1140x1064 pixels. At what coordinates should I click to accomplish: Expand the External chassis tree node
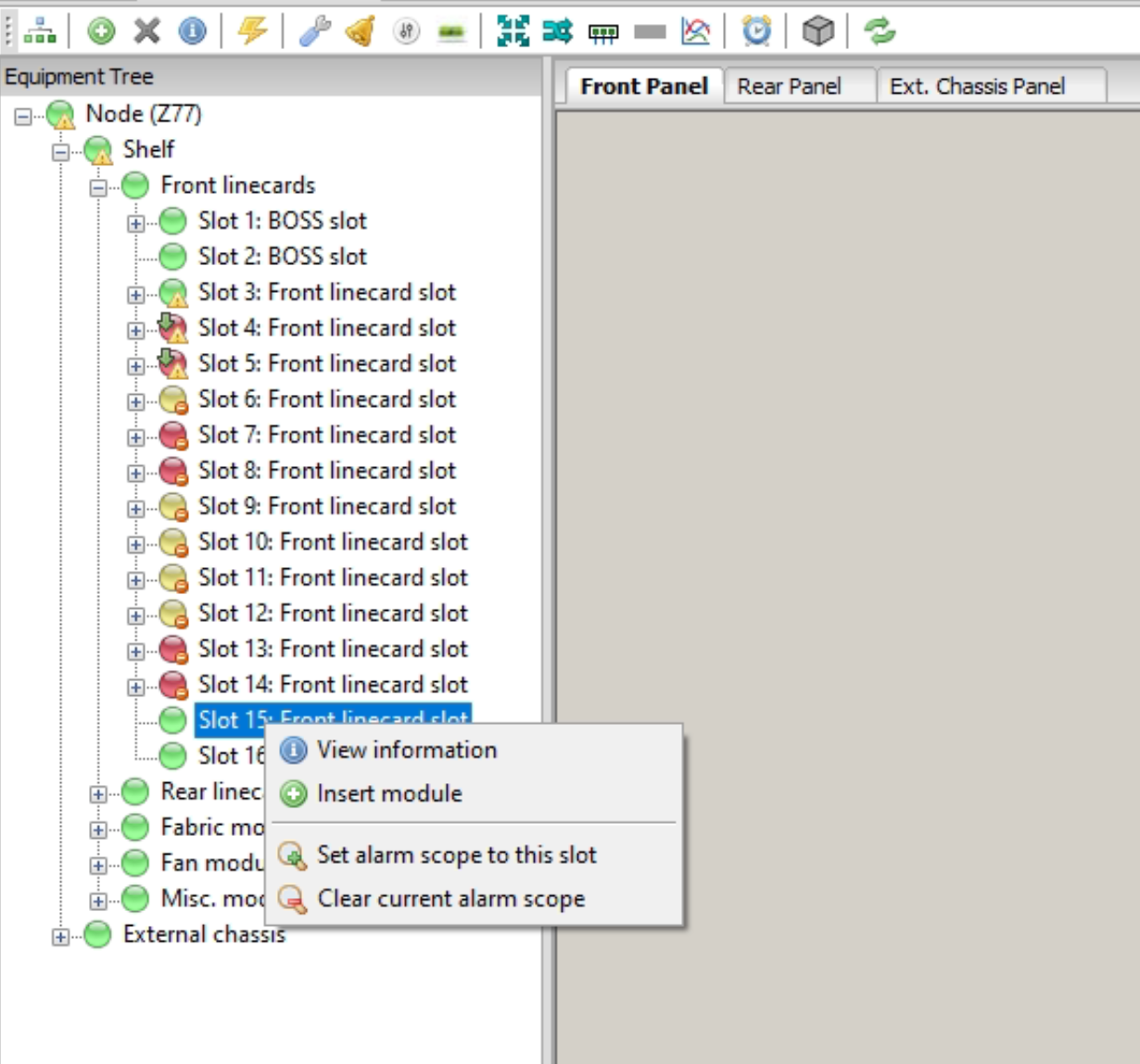tap(60, 936)
